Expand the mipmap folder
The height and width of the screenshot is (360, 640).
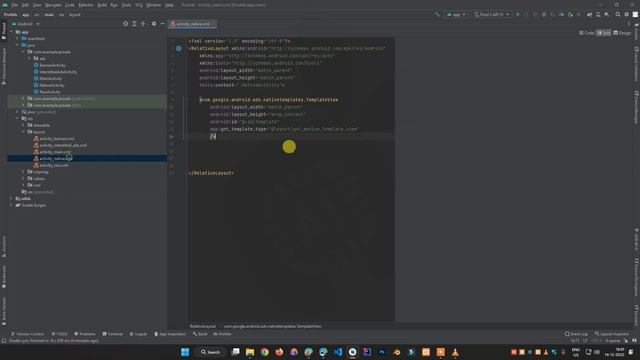[x=24, y=172]
